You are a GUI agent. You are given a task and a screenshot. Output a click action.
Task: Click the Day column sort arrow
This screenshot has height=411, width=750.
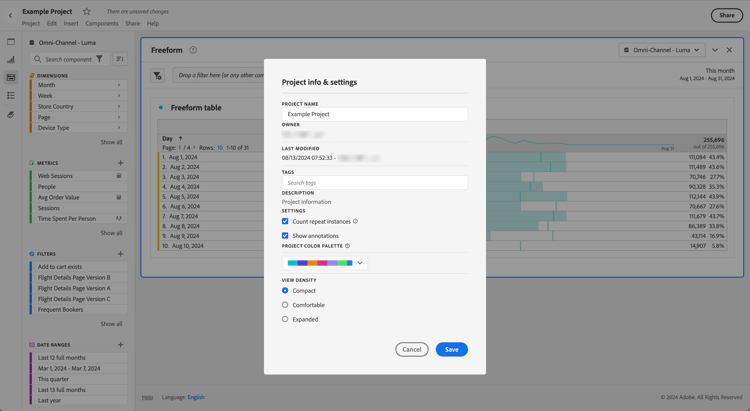click(x=180, y=138)
